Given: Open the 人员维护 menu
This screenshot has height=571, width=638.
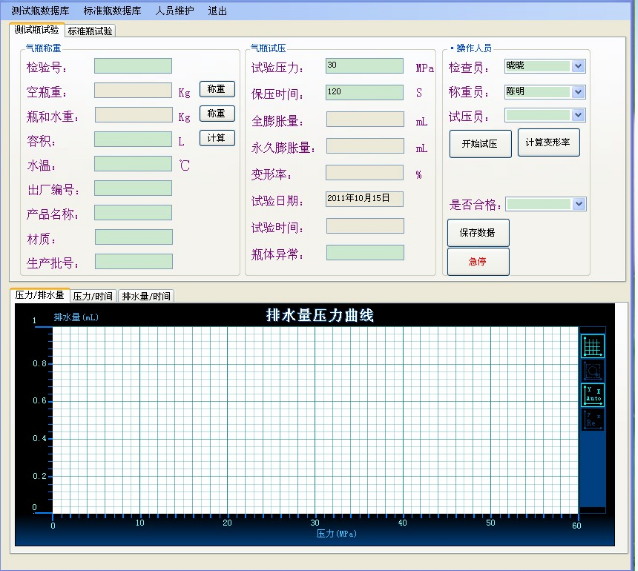Looking at the screenshot, I should tap(175, 11).
